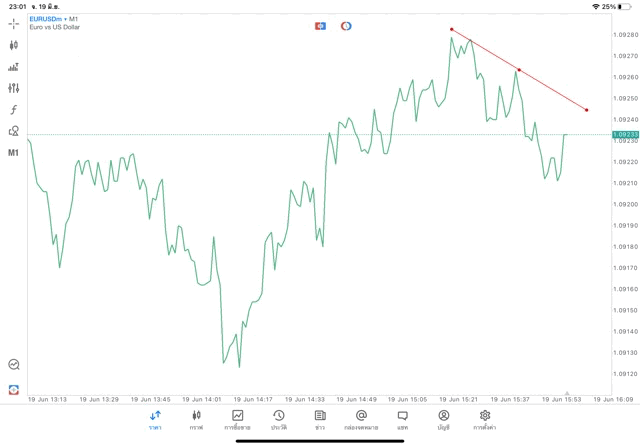
Task: Tap the first red-blue icon at the chart top
Action: coord(320,25)
